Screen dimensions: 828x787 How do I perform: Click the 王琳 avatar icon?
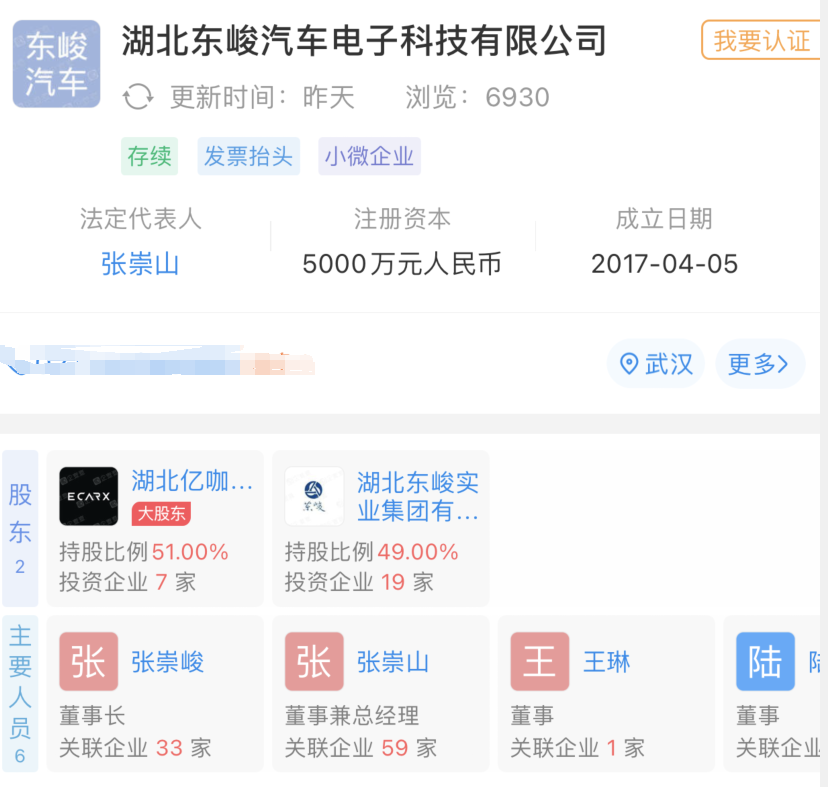click(x=540, y=662)
